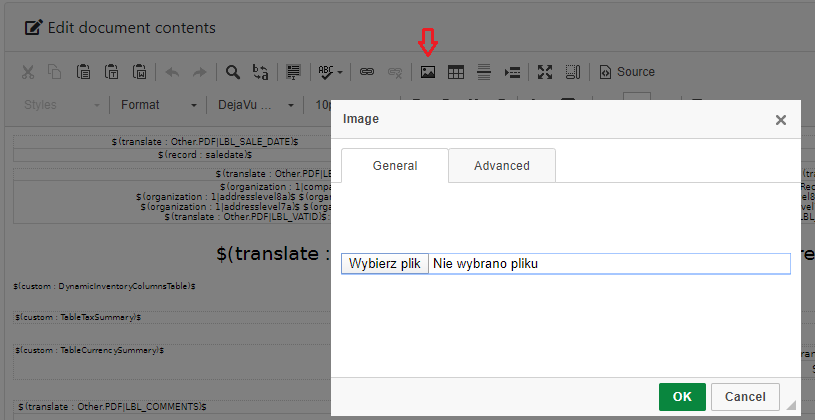The height and width of the screenshot is (420, 815).
Task: Insert horizontal line icon
Action: pos(484,72)
